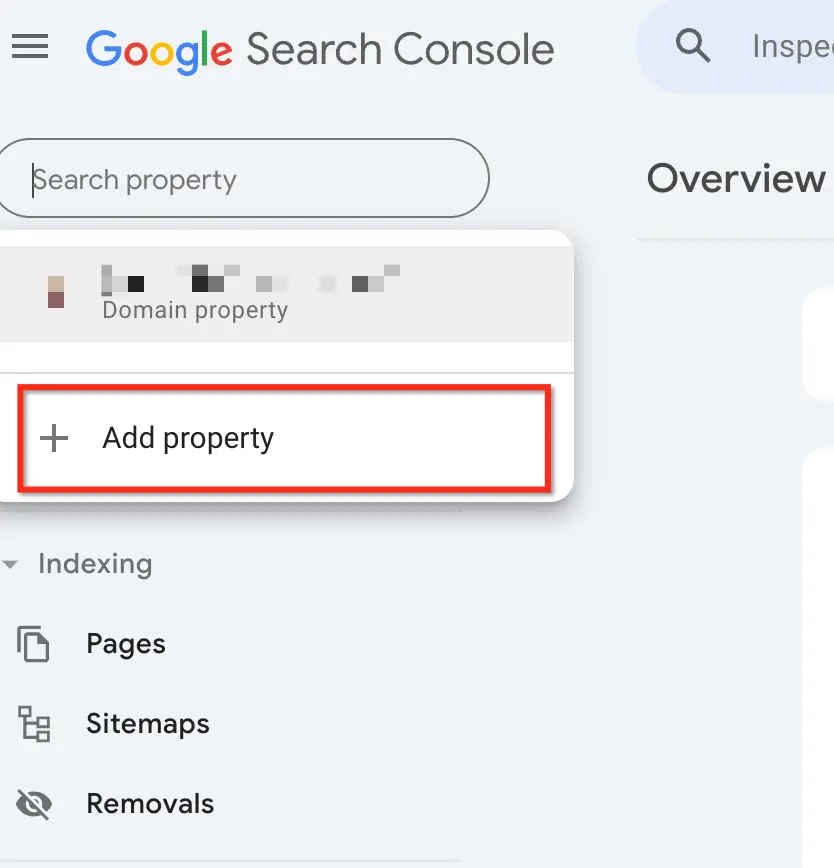Image resolution: width=834 pixels, height=868 pixels.
Task: Open the hamburger main menu
Action: (30, 46)
